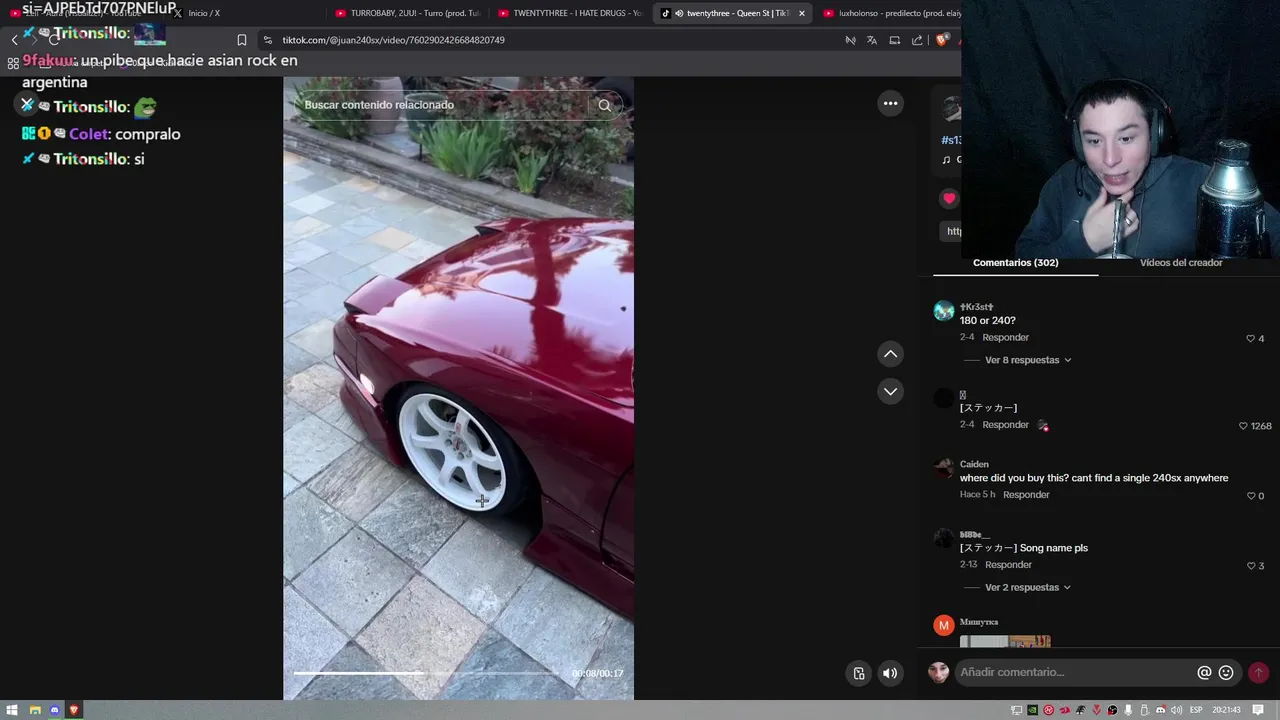Toggle floating player icon beside volume button
1280x720 pixels.
858,673
